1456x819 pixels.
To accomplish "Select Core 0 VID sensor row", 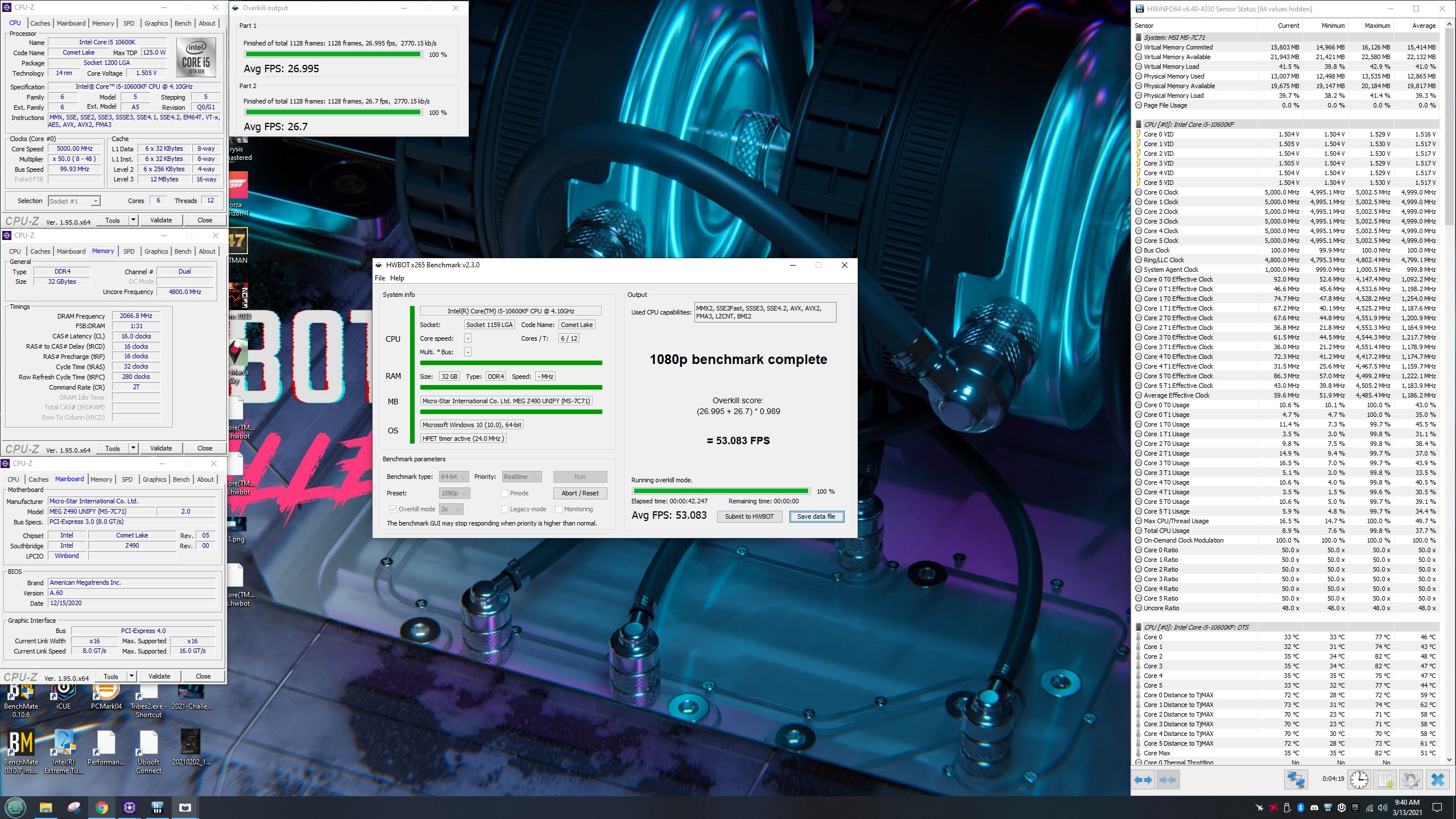I will coord(1287,134).
